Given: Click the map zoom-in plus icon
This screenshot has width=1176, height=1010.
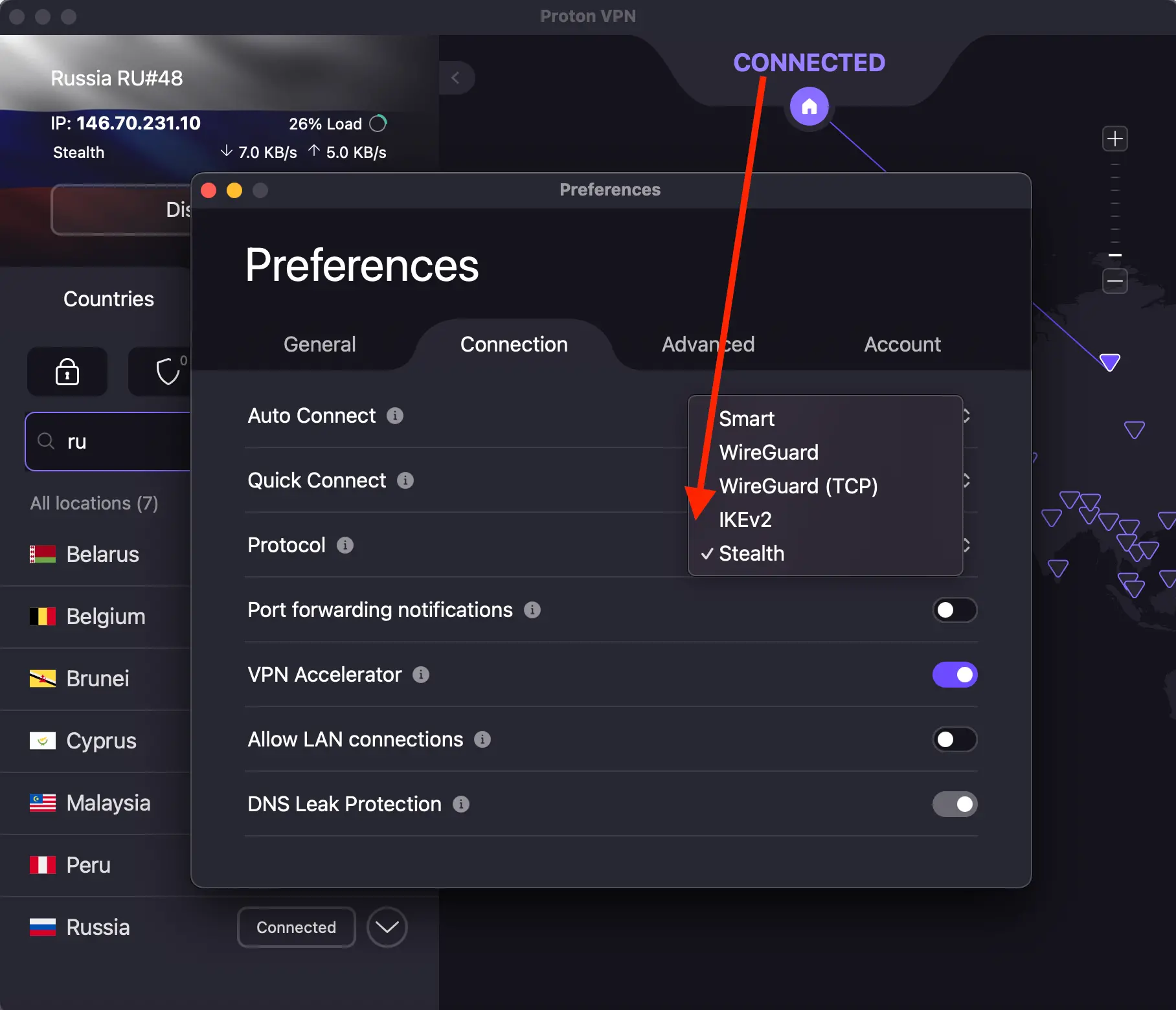Looking at the screenshot, I should 1115,139.
